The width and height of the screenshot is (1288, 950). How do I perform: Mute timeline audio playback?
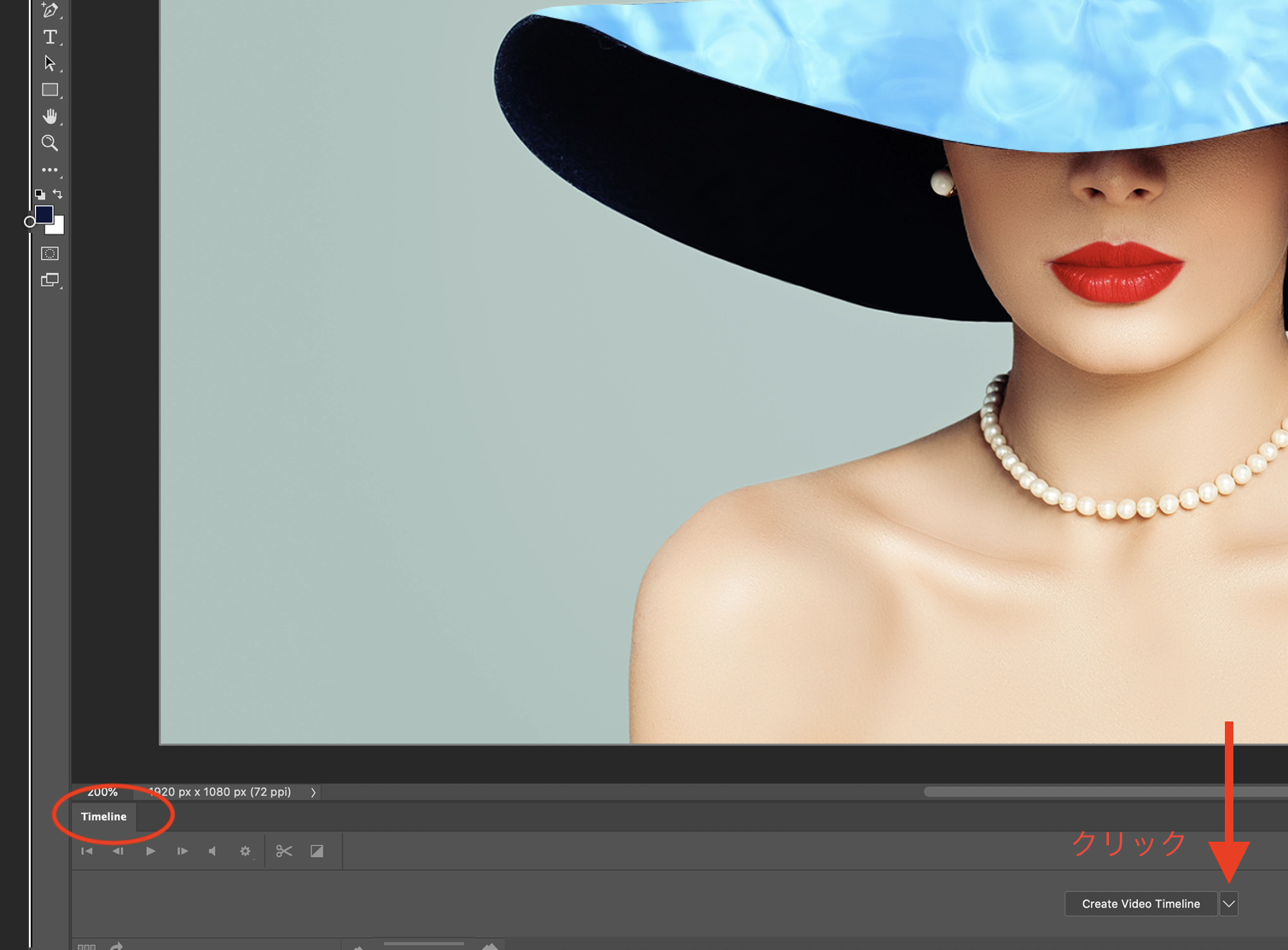tap(213, 851)
